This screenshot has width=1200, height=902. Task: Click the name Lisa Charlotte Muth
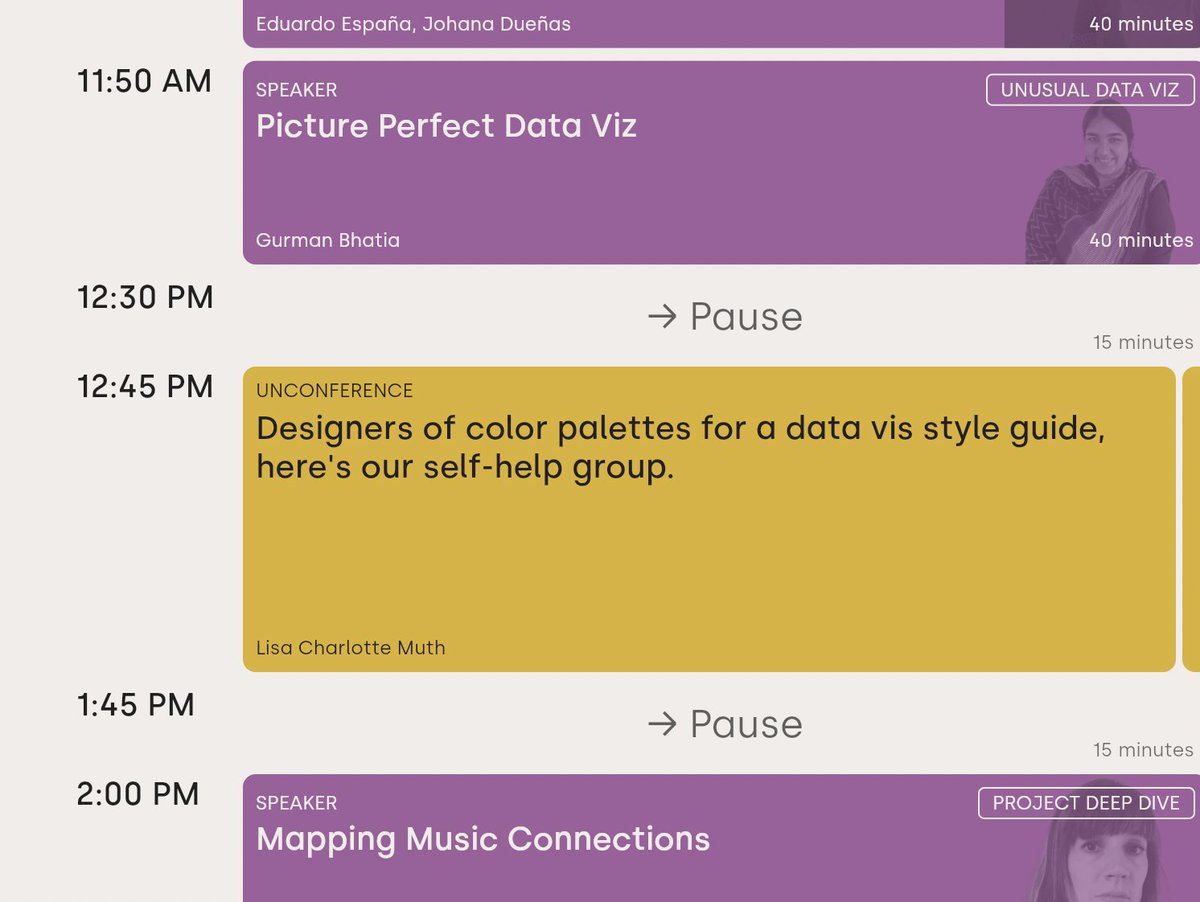350,647
